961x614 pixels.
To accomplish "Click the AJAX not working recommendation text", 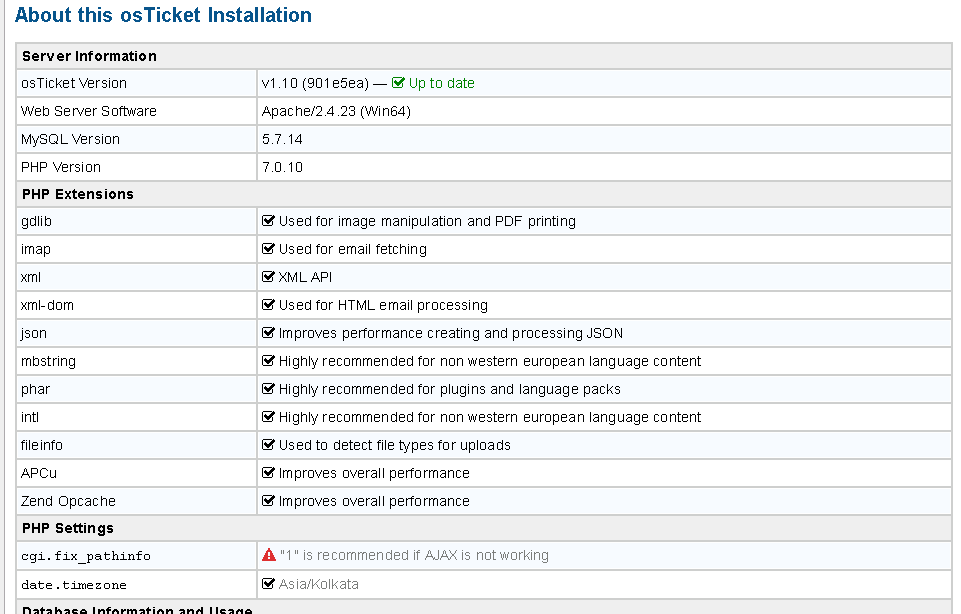I will point(414,555).
